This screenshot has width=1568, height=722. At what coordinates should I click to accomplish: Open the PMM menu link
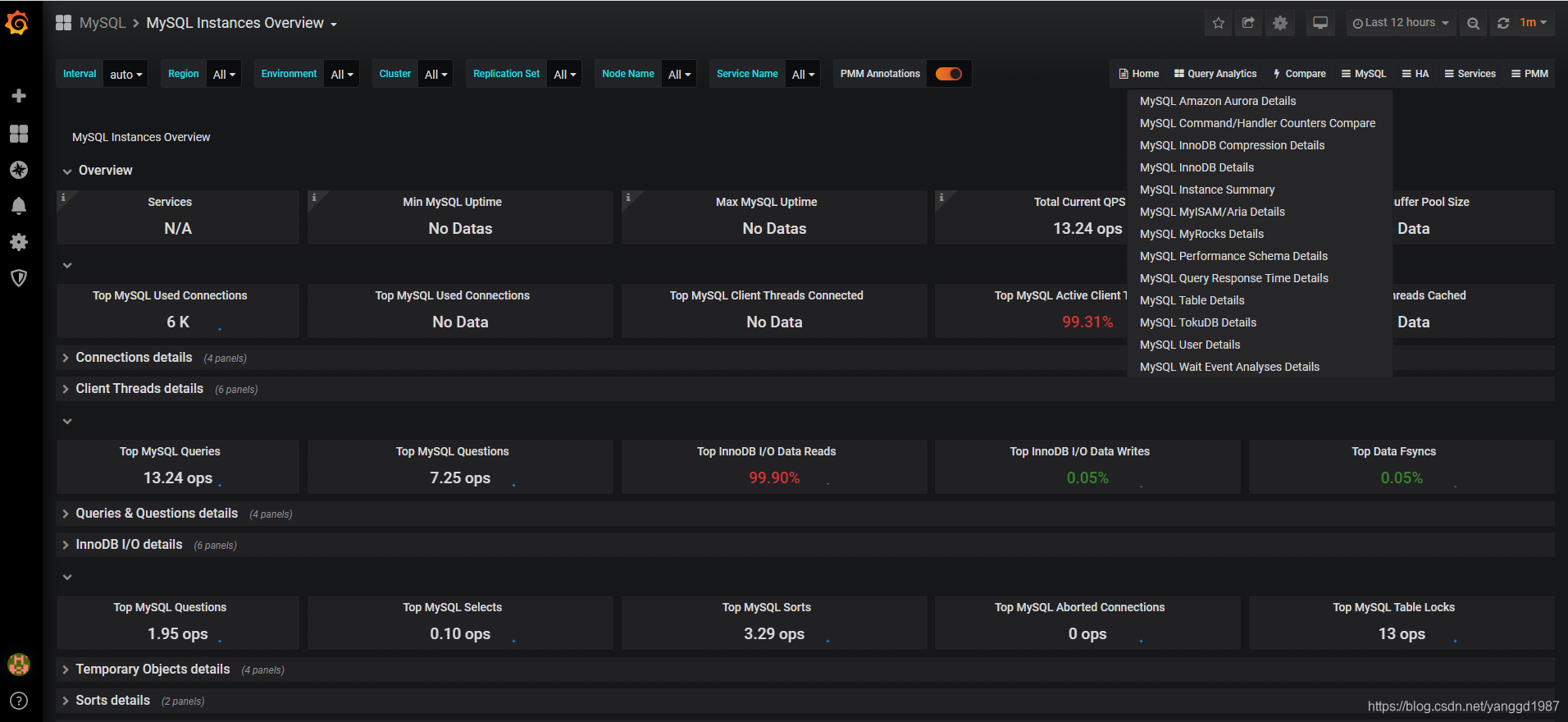tap(1529, 74)
